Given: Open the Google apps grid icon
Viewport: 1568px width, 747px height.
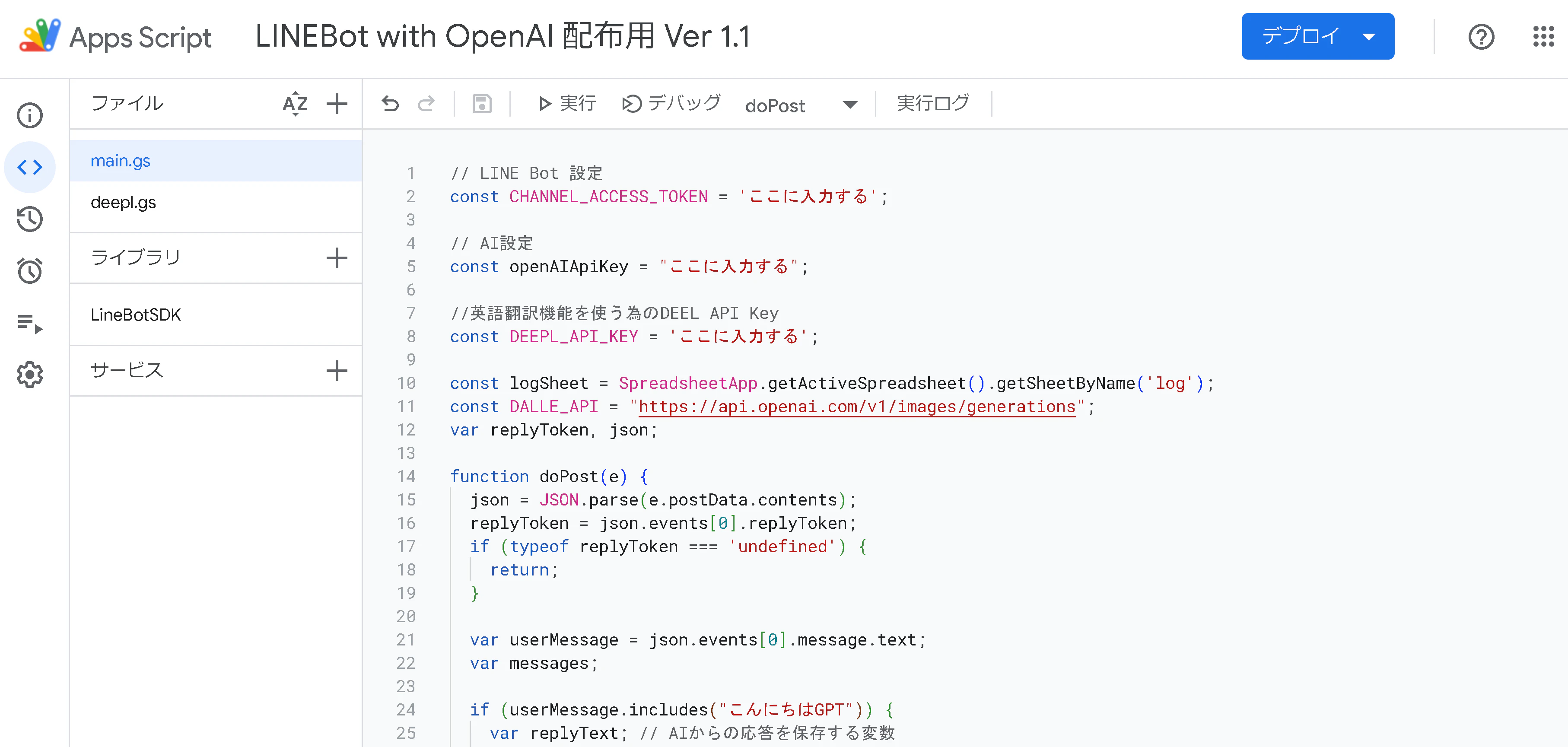Looking at the screenshot, I should point(1544,37).
